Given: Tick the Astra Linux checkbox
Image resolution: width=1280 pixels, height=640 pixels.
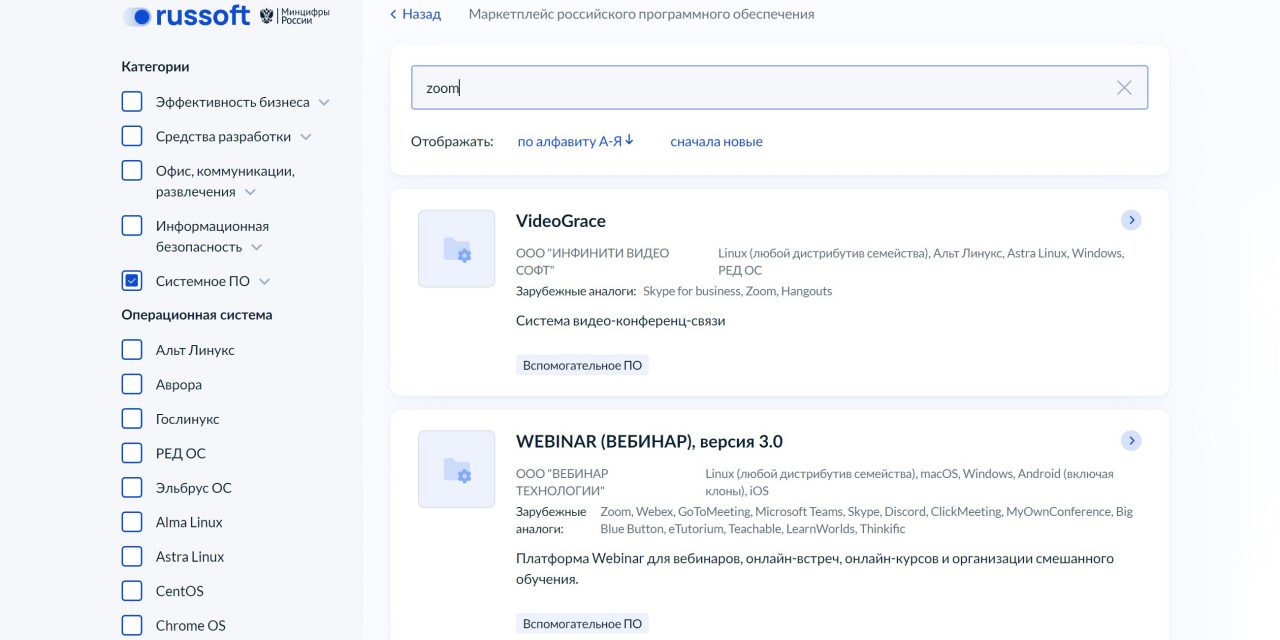Looking at the screenshot, I should pos(132,557).
